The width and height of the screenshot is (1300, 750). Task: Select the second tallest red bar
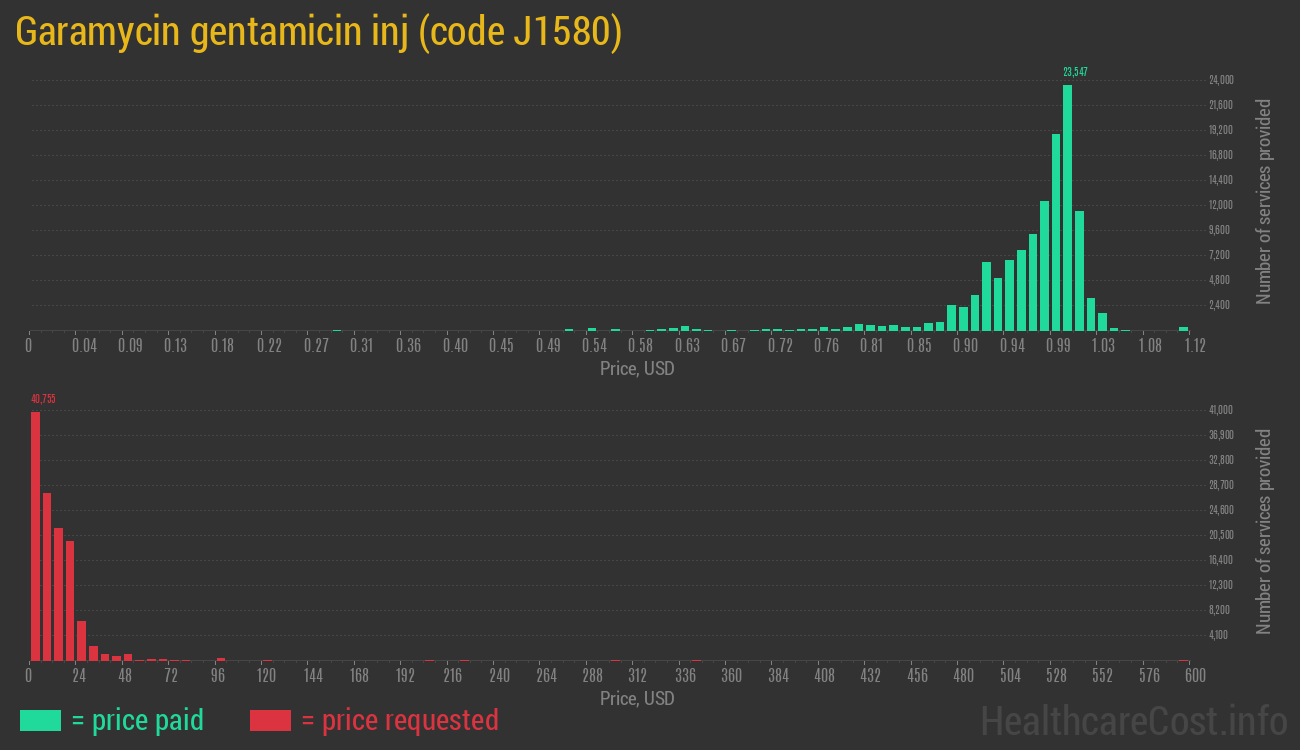pyautogui.click(x=47, y=576)
